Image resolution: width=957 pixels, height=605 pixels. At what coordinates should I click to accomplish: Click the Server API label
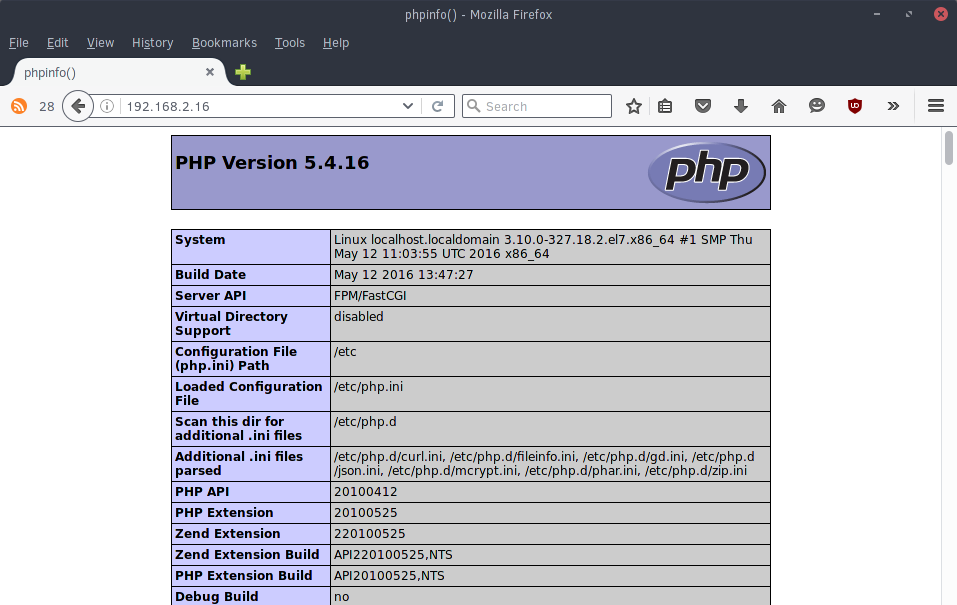[211, 295]
